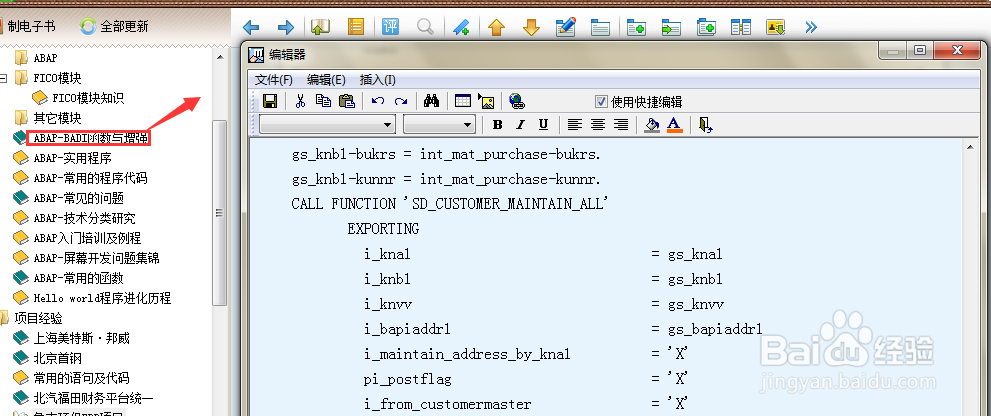Viewport: 991px width, 416px height.
Task: Collapse the FICO模块 tree node
Action: point(4,78)
